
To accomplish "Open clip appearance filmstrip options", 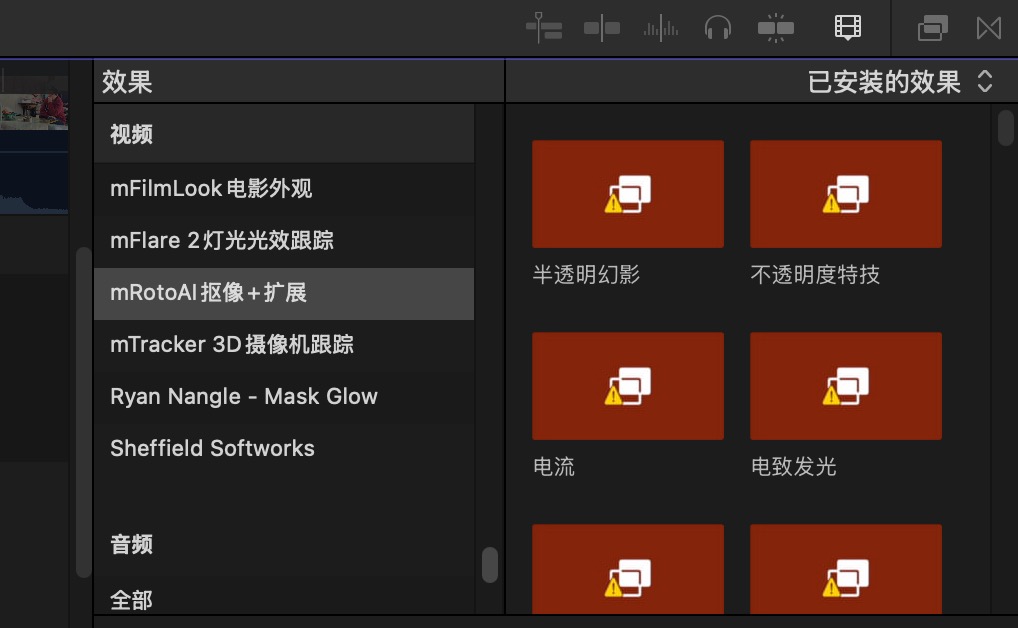I will point(848,28).
